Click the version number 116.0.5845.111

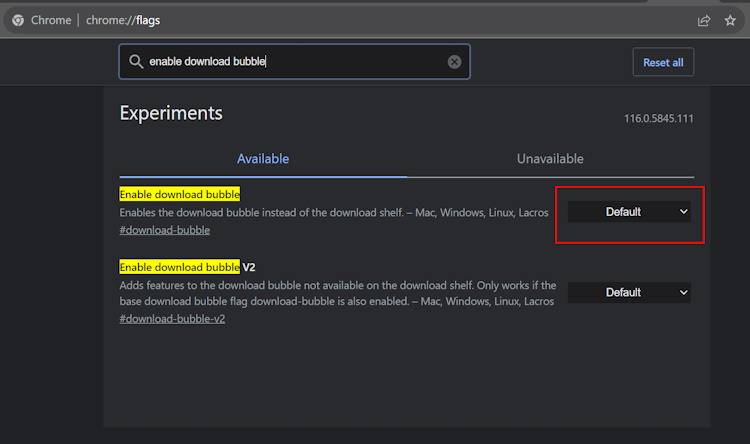(x=659, y=118)
